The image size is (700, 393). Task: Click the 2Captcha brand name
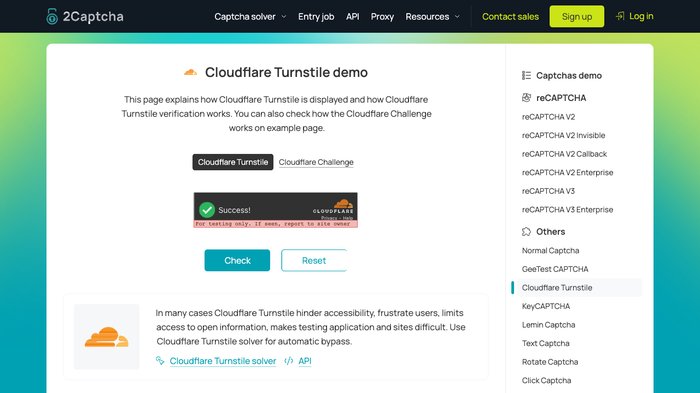(x=93, y=17)
